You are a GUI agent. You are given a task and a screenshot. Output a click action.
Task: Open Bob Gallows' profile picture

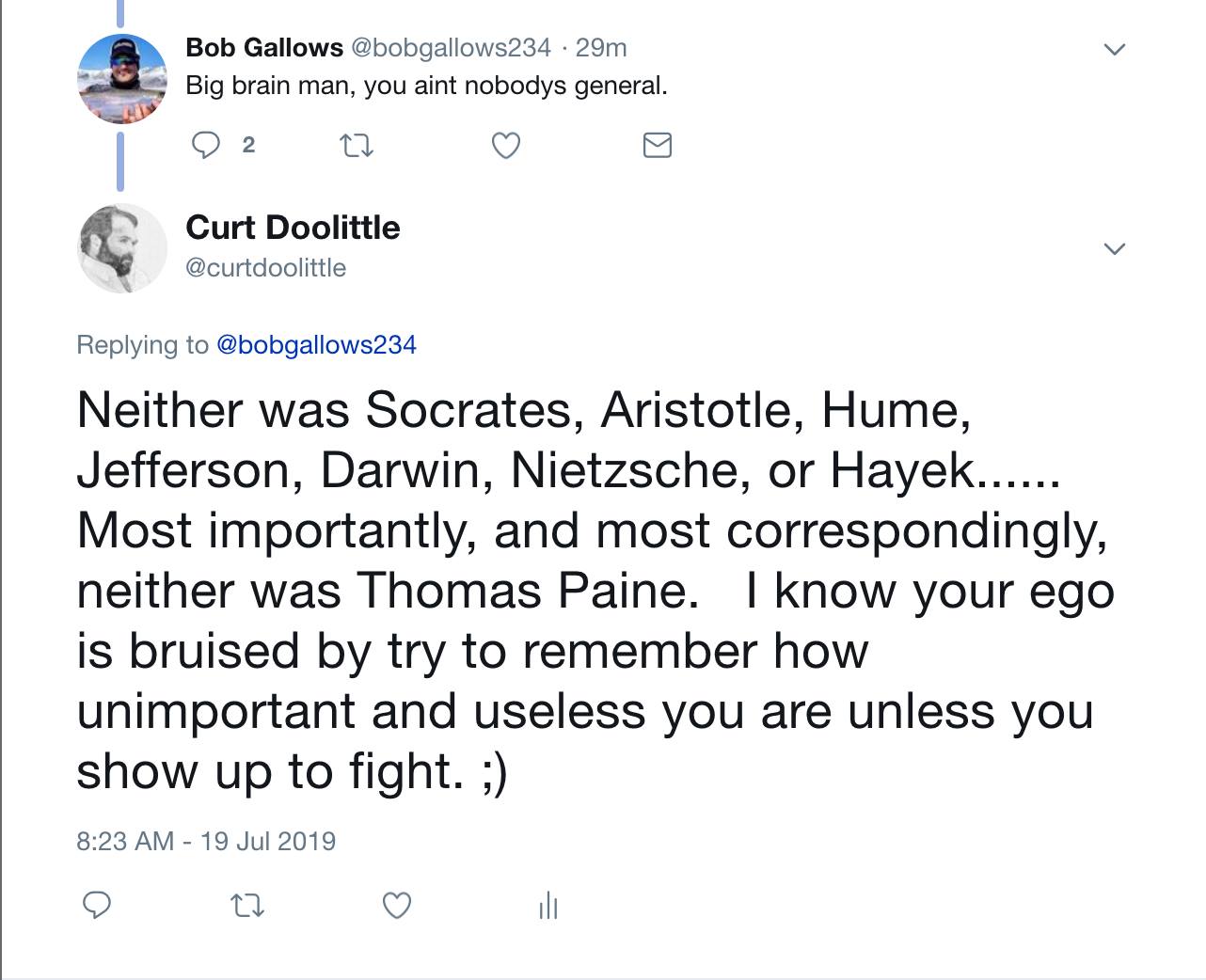pyautogui.click(x=121, y=79)
